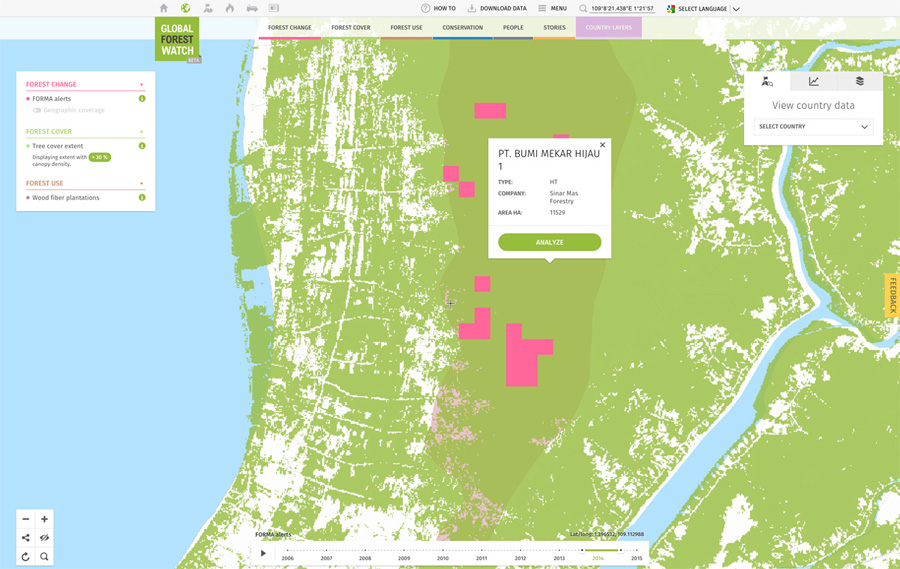Open the Forest Use menu tab

[x=406, y=28]
